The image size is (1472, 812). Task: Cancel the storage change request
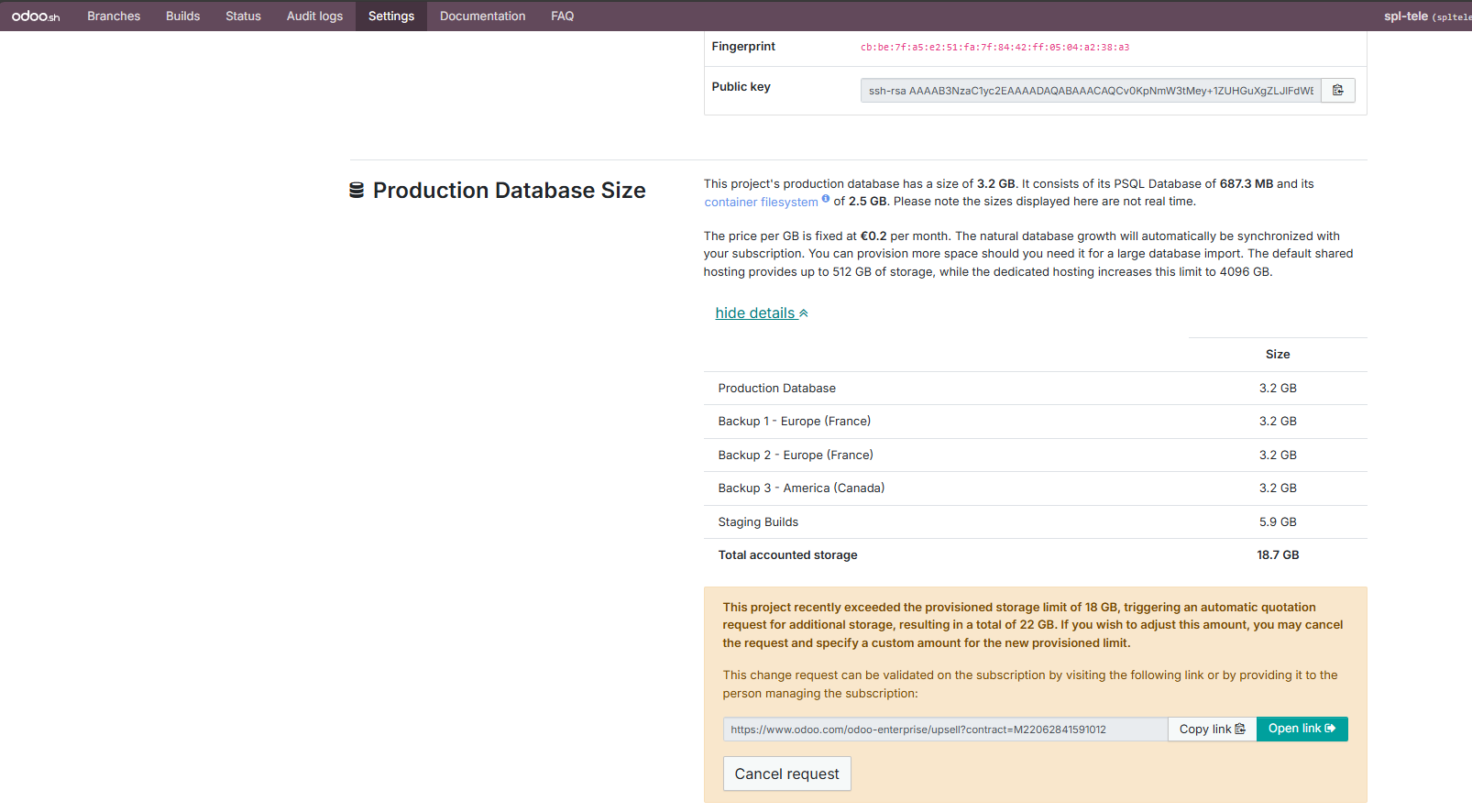[x=786, y=774]
